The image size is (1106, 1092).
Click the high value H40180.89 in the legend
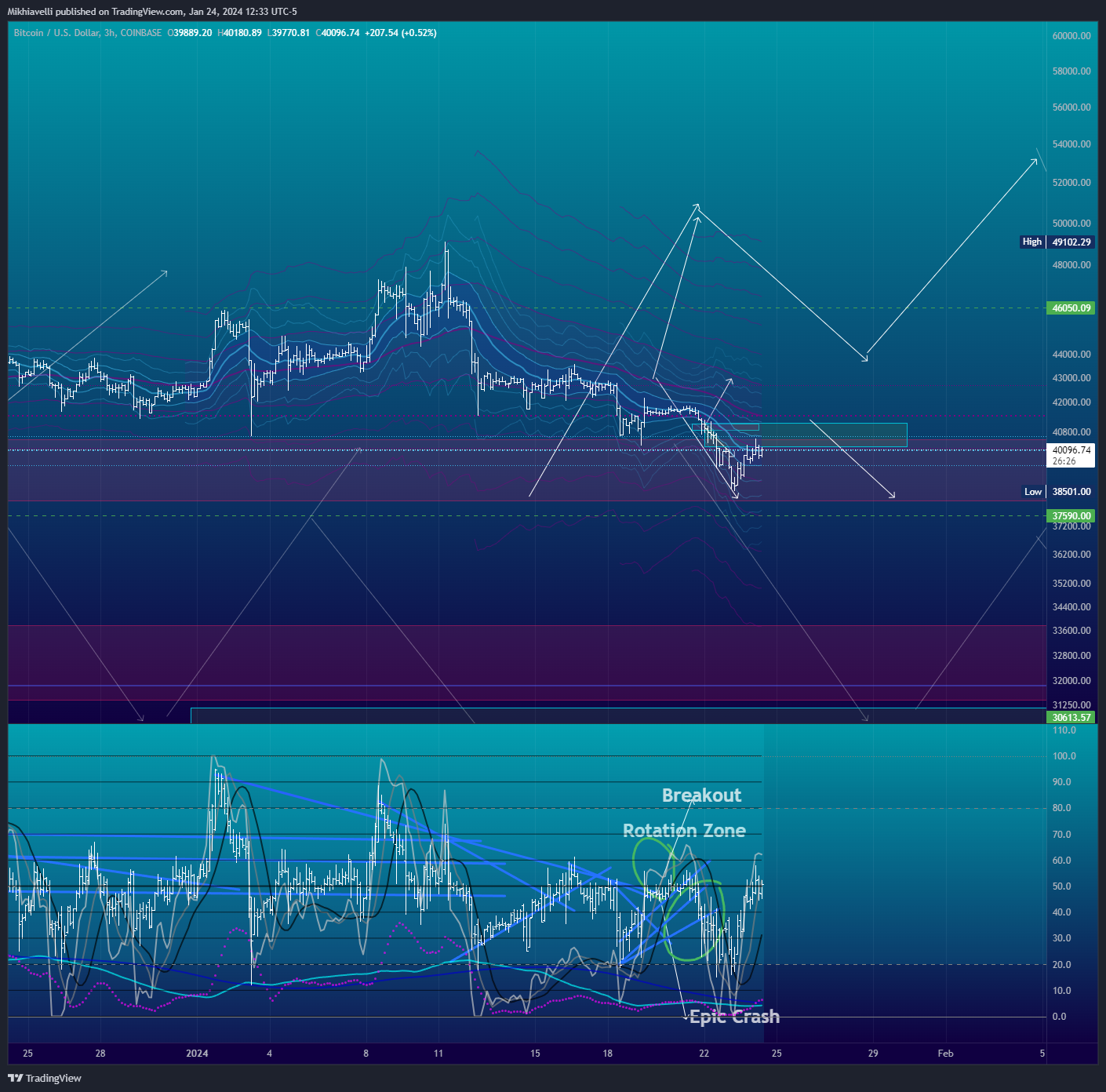tap(239, 33)
